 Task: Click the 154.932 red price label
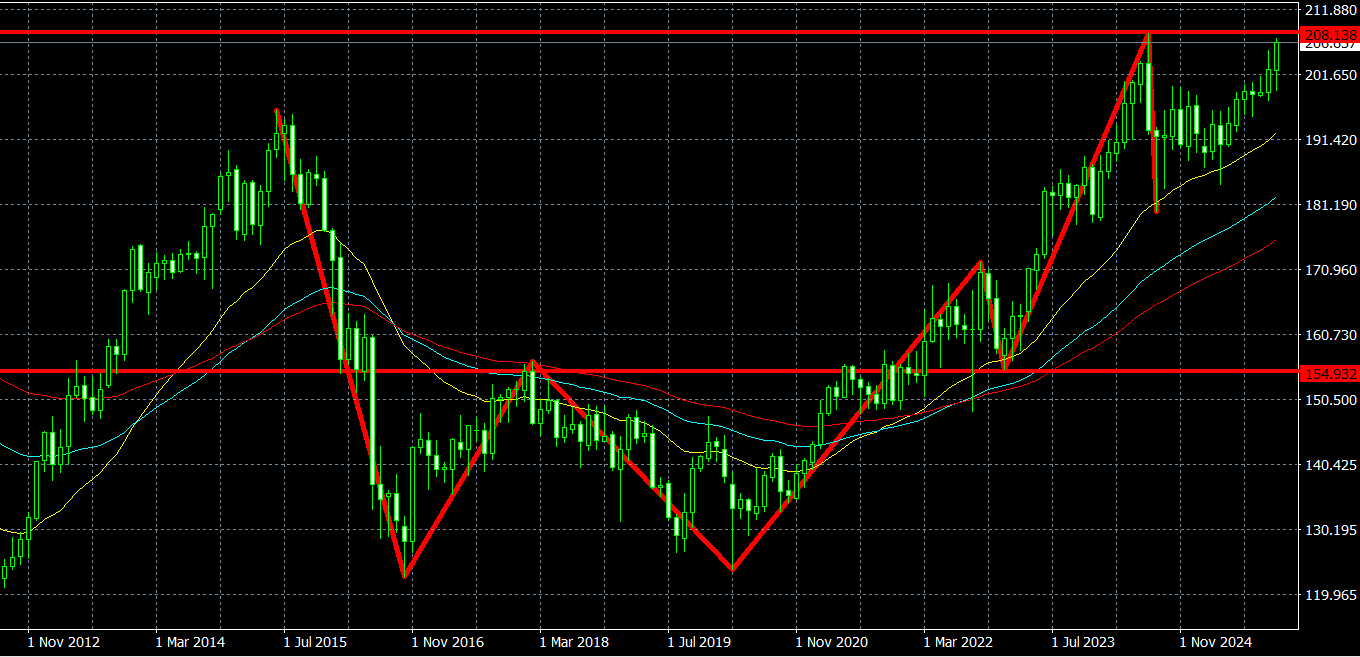(x=1330, y=373)
